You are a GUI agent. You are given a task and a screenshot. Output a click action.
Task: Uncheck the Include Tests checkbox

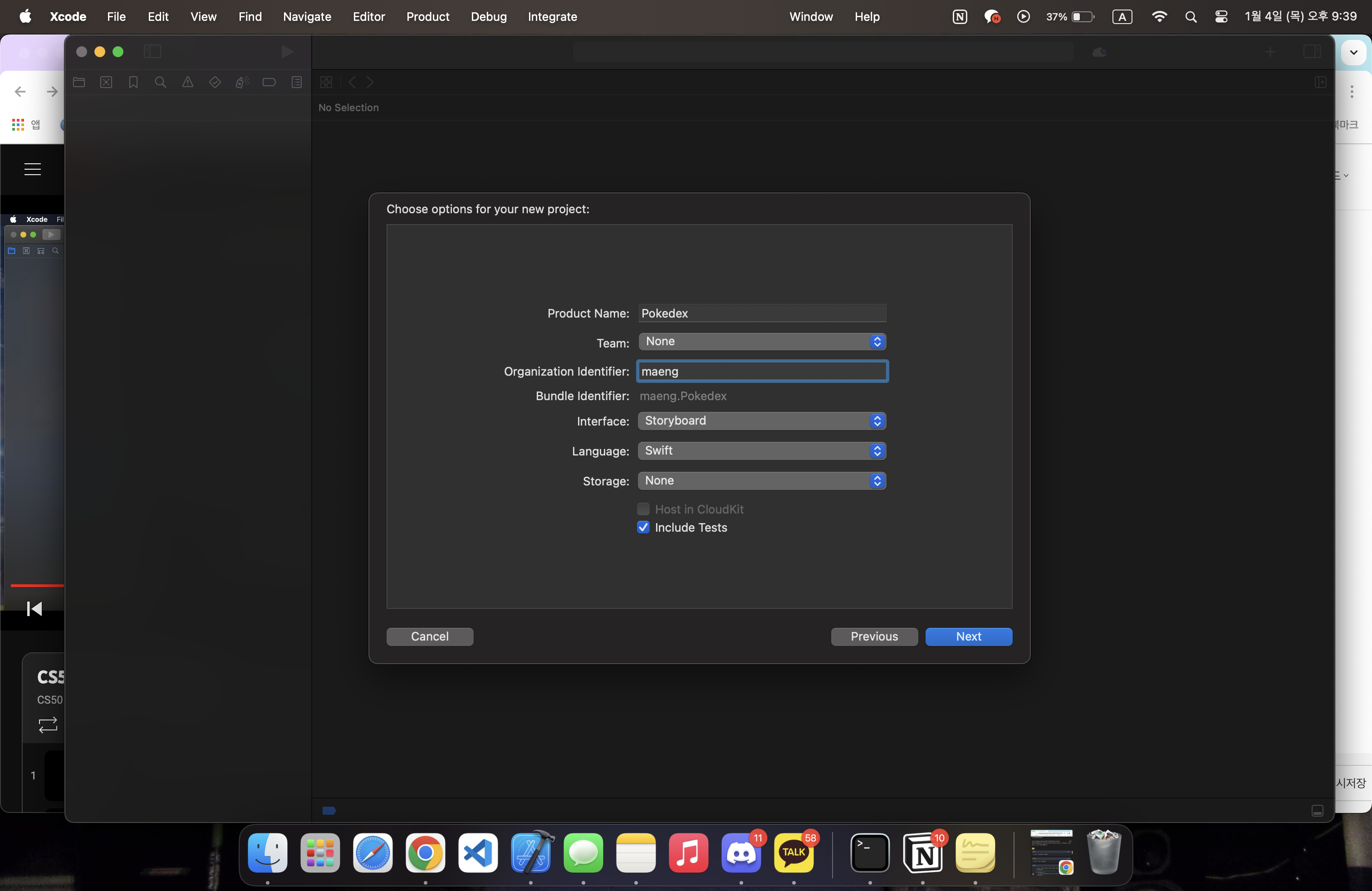(643, 527)
